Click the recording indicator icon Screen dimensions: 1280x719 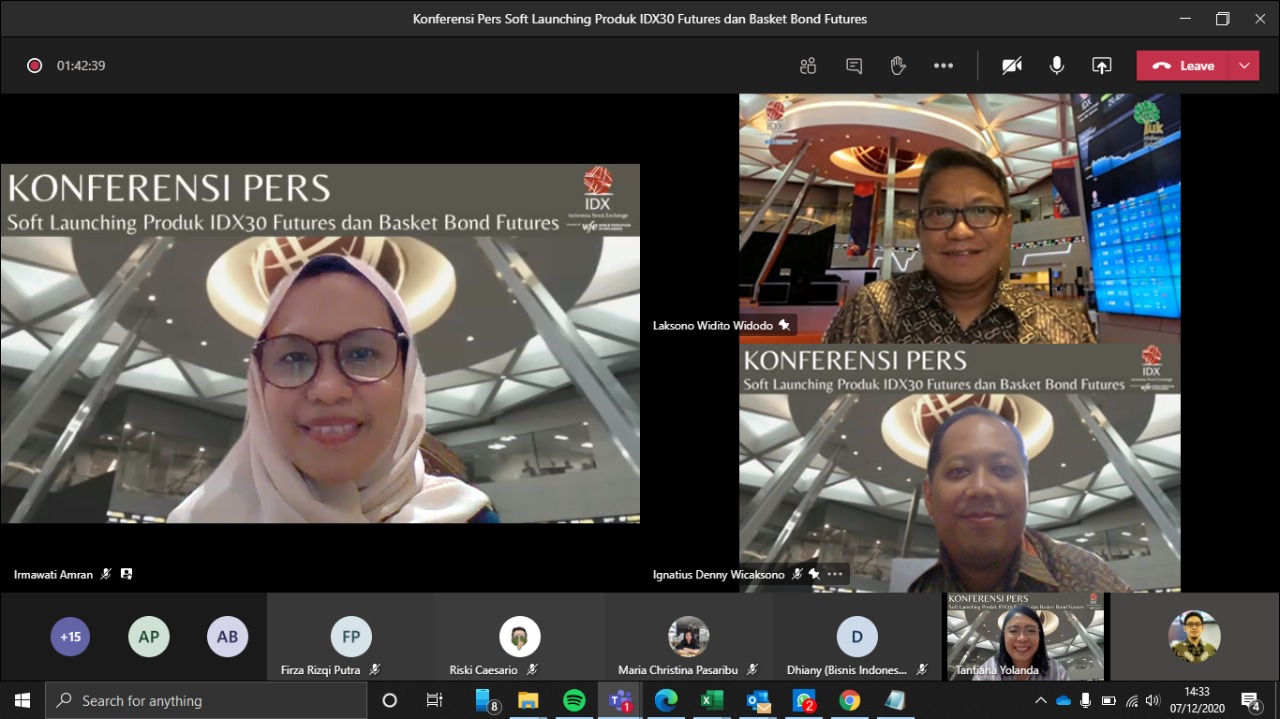[x=34, y=66]
